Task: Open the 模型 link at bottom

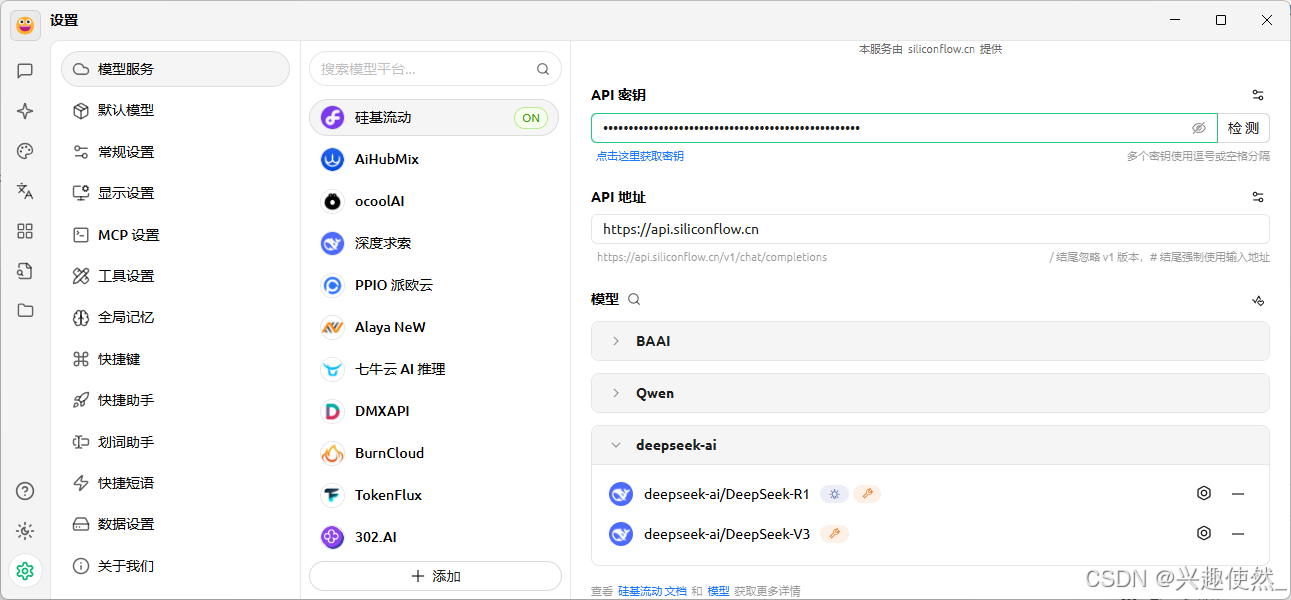Action: [719, 591]
